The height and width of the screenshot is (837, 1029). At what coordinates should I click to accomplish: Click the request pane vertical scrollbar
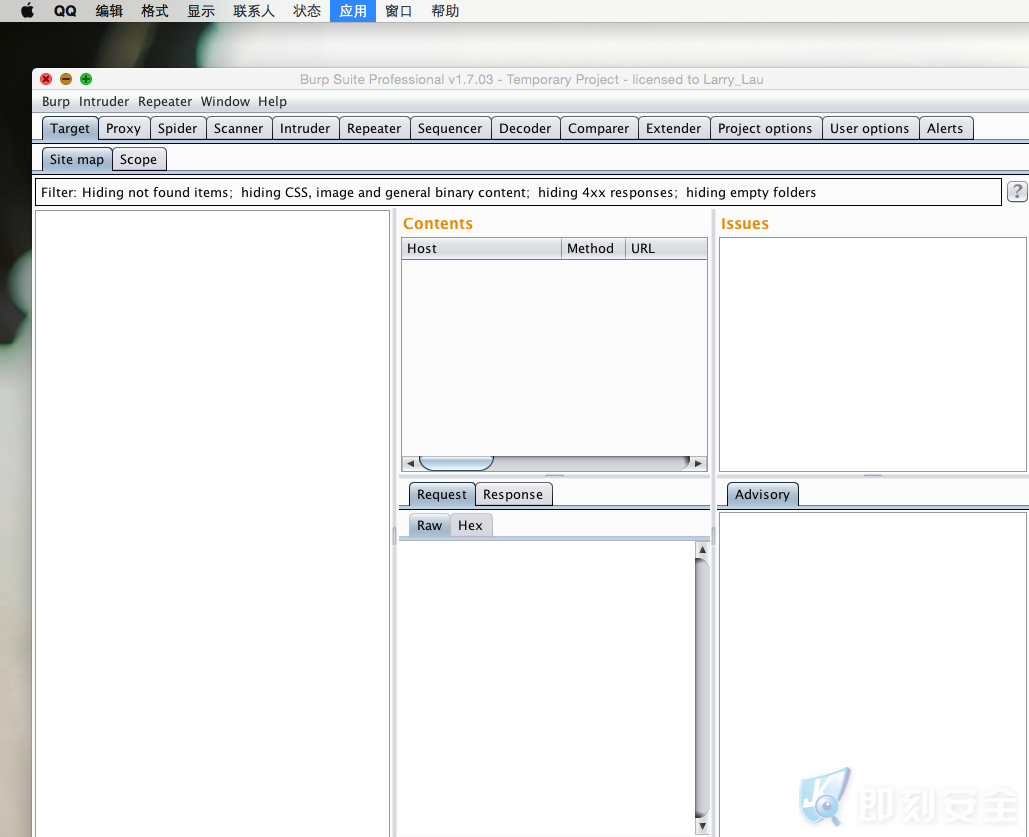(x=702, y=688)
